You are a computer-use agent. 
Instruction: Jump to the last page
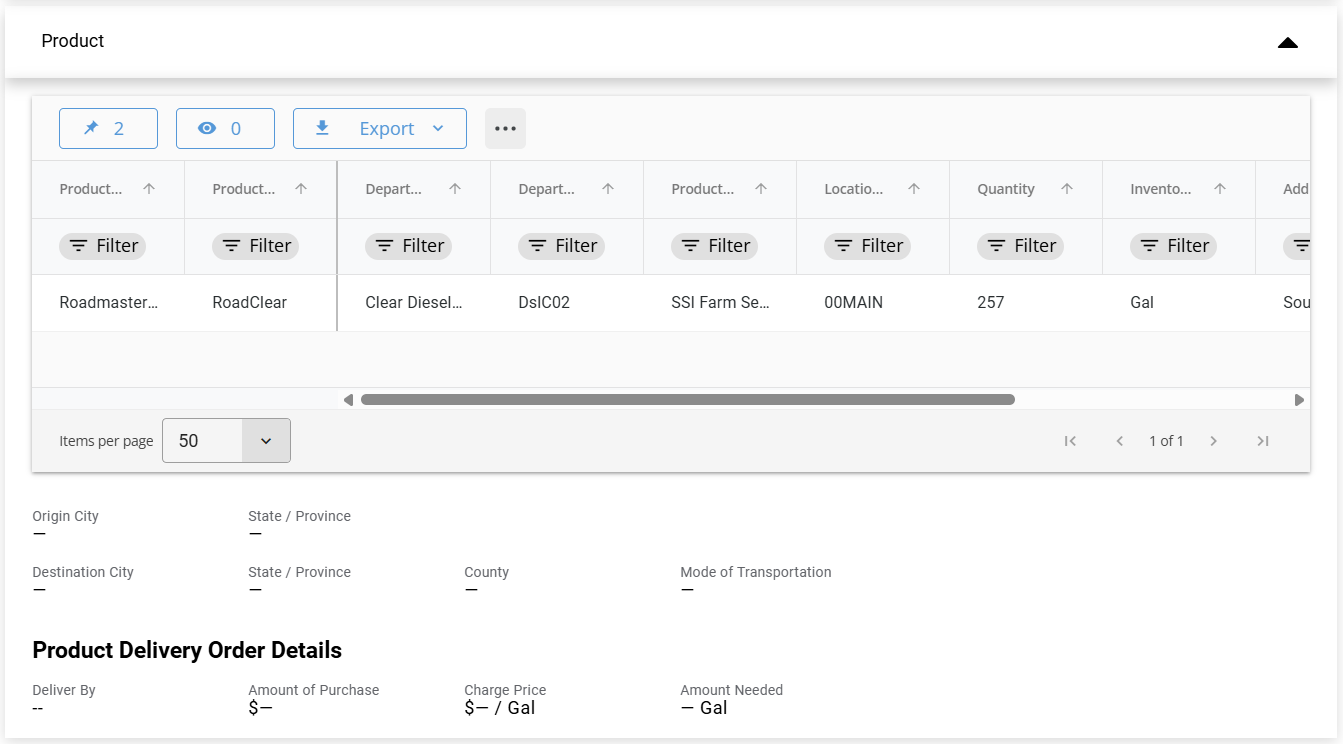[x=1263, y=441]
